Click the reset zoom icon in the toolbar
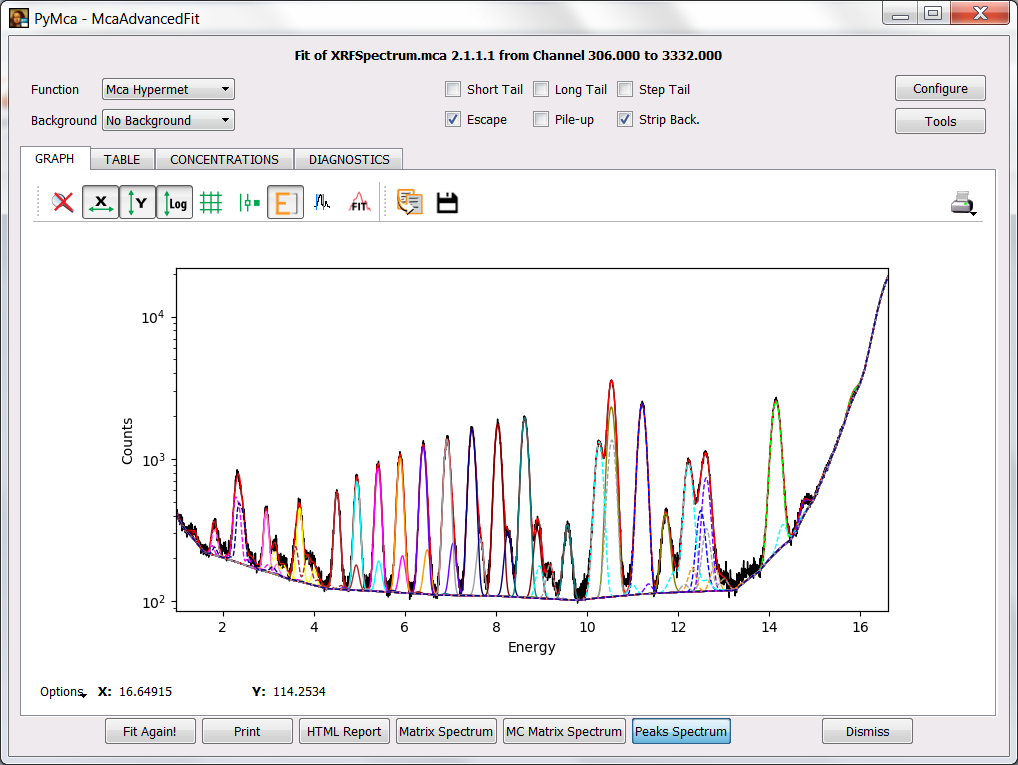 (x=60, y=202)
